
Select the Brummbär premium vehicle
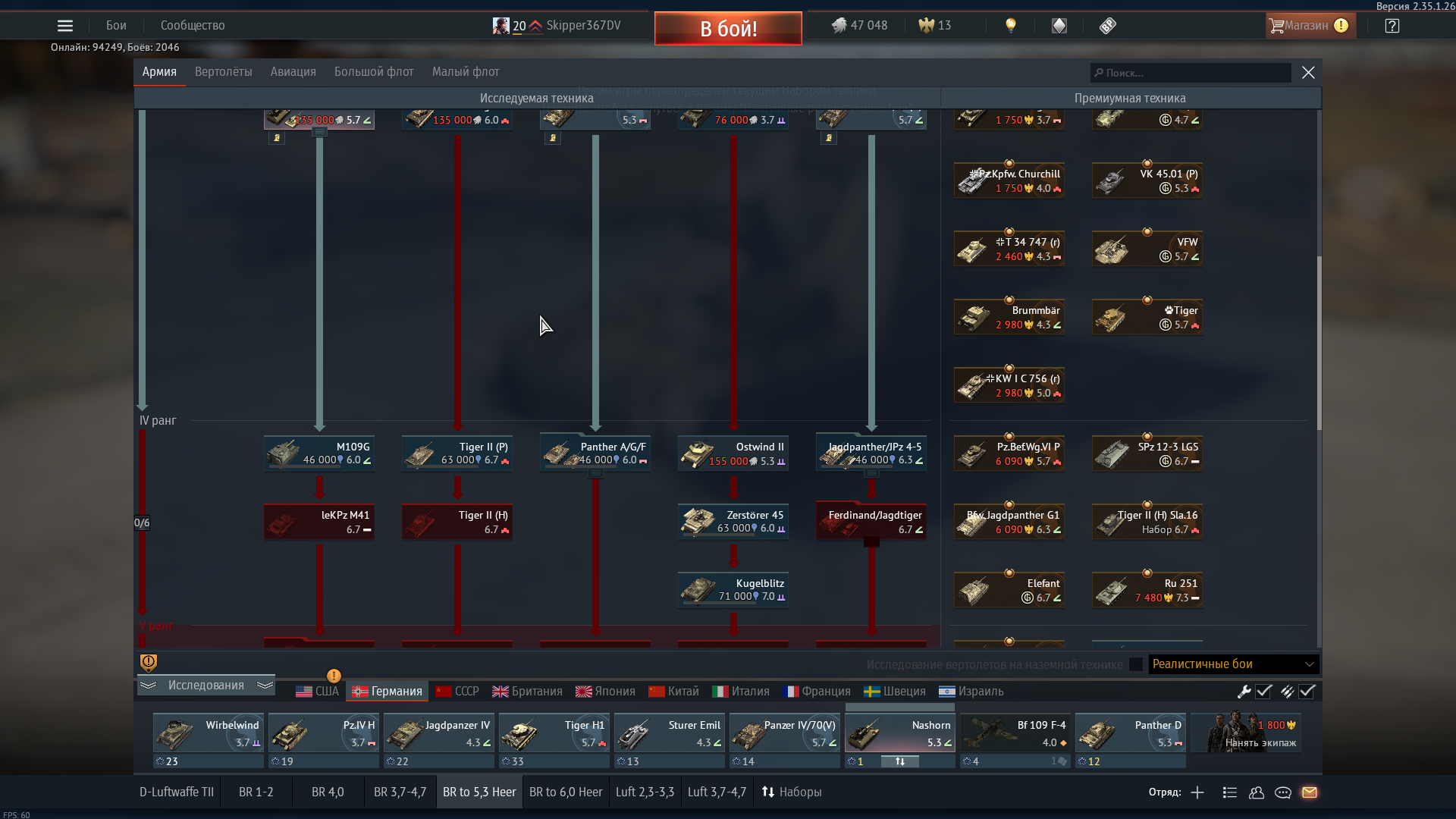[1009, 317]
